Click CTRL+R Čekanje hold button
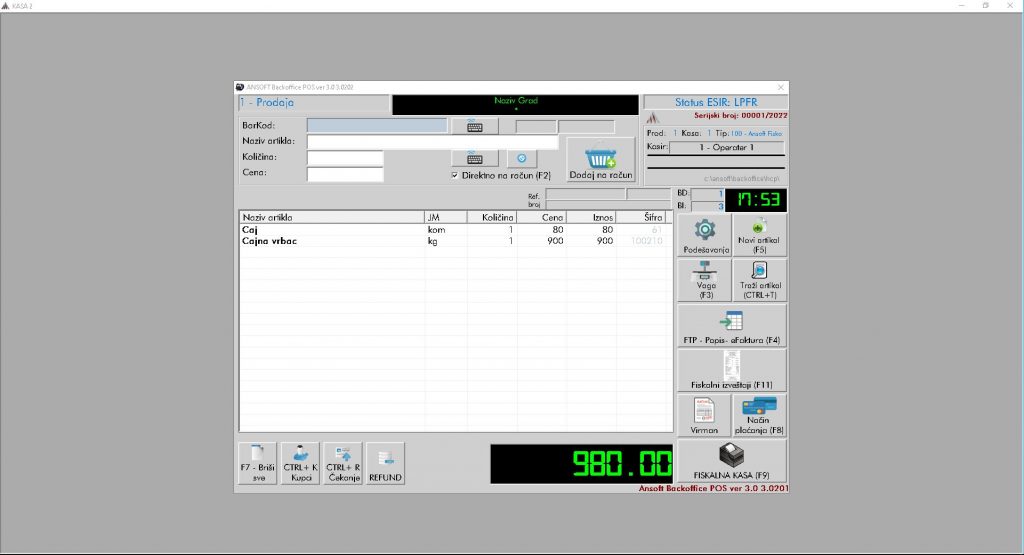Viewport: 1024px width, 555px height. (343, 464)
